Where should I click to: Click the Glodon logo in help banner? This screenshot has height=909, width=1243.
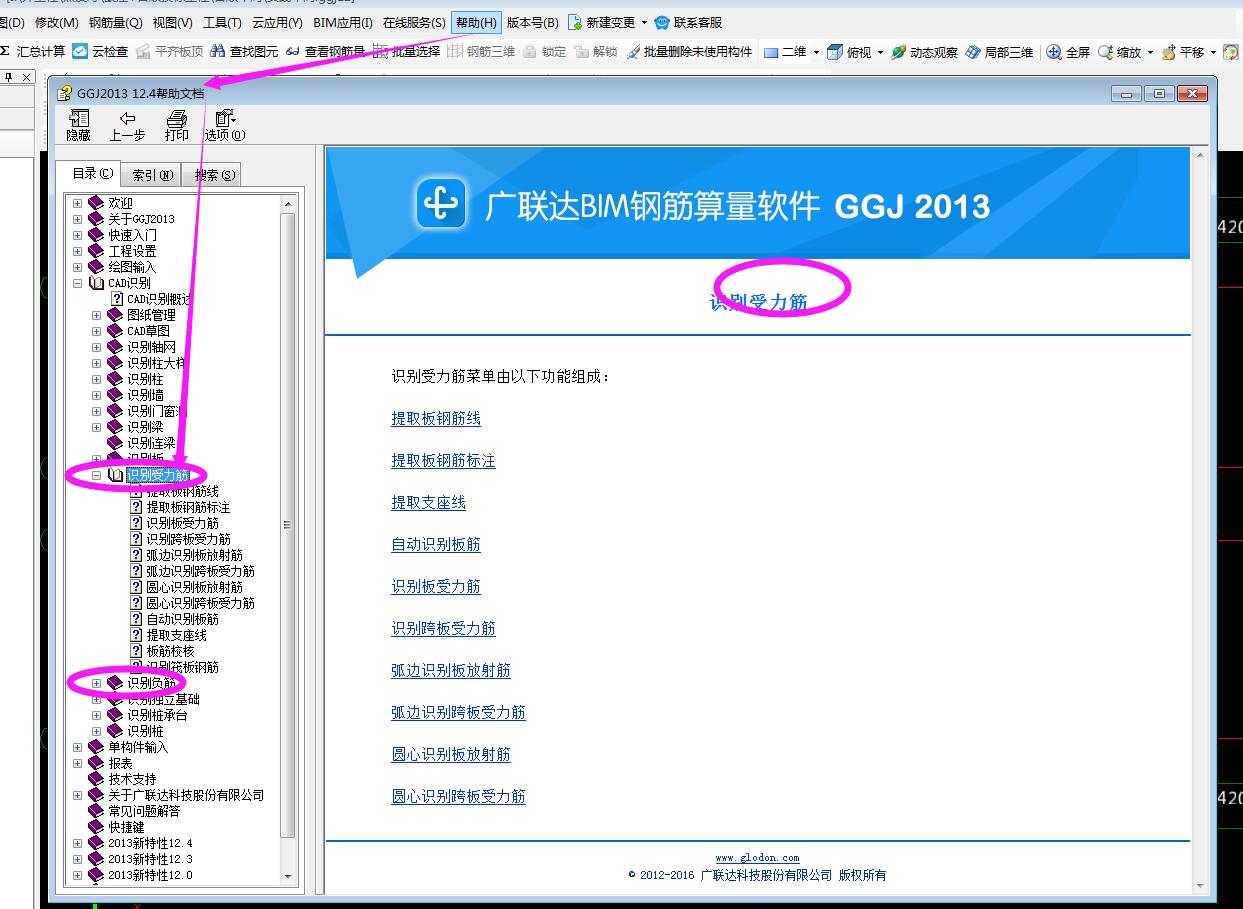pos(441,204)
